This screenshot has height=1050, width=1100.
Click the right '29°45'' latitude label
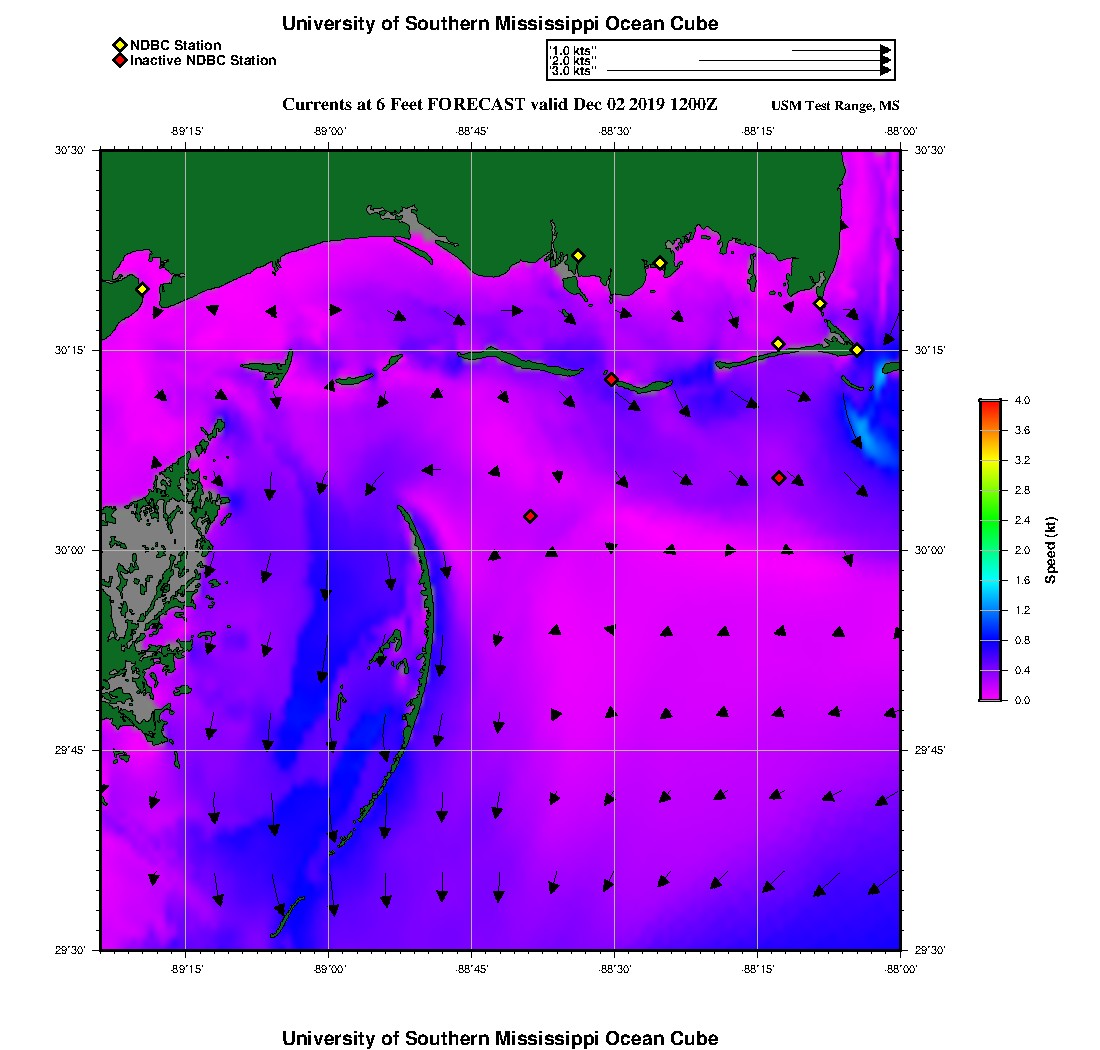[x=930, y=750]
